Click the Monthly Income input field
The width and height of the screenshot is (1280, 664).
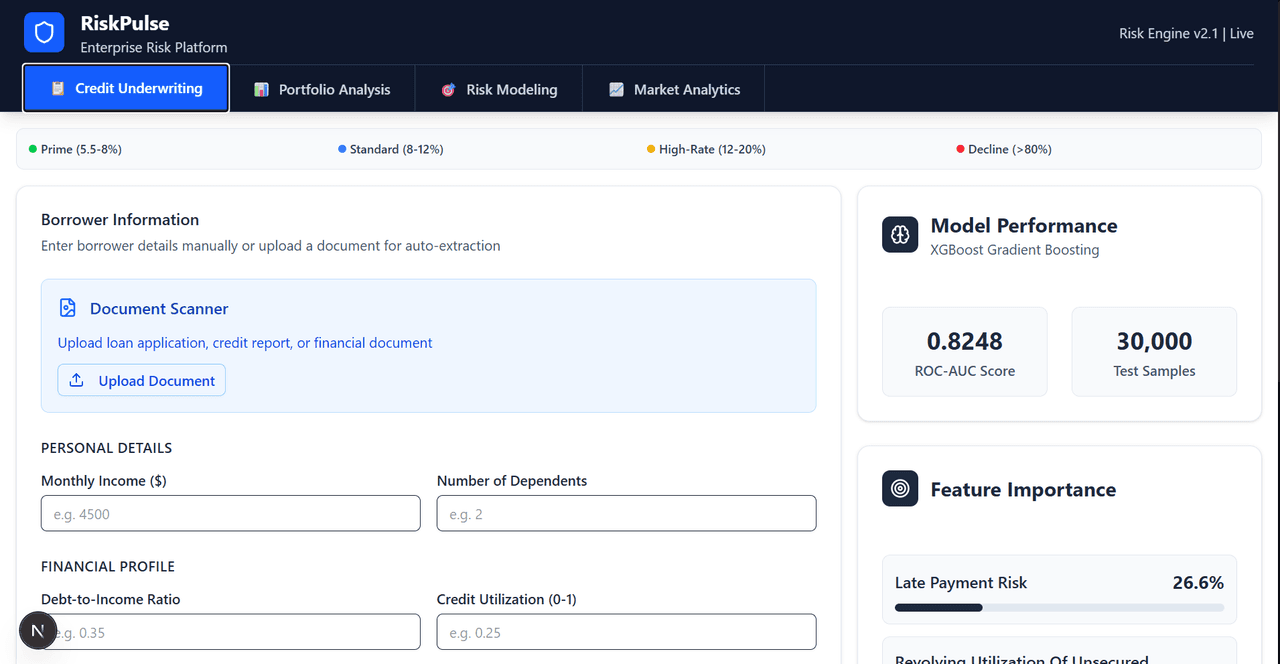(x=230, y=513)
